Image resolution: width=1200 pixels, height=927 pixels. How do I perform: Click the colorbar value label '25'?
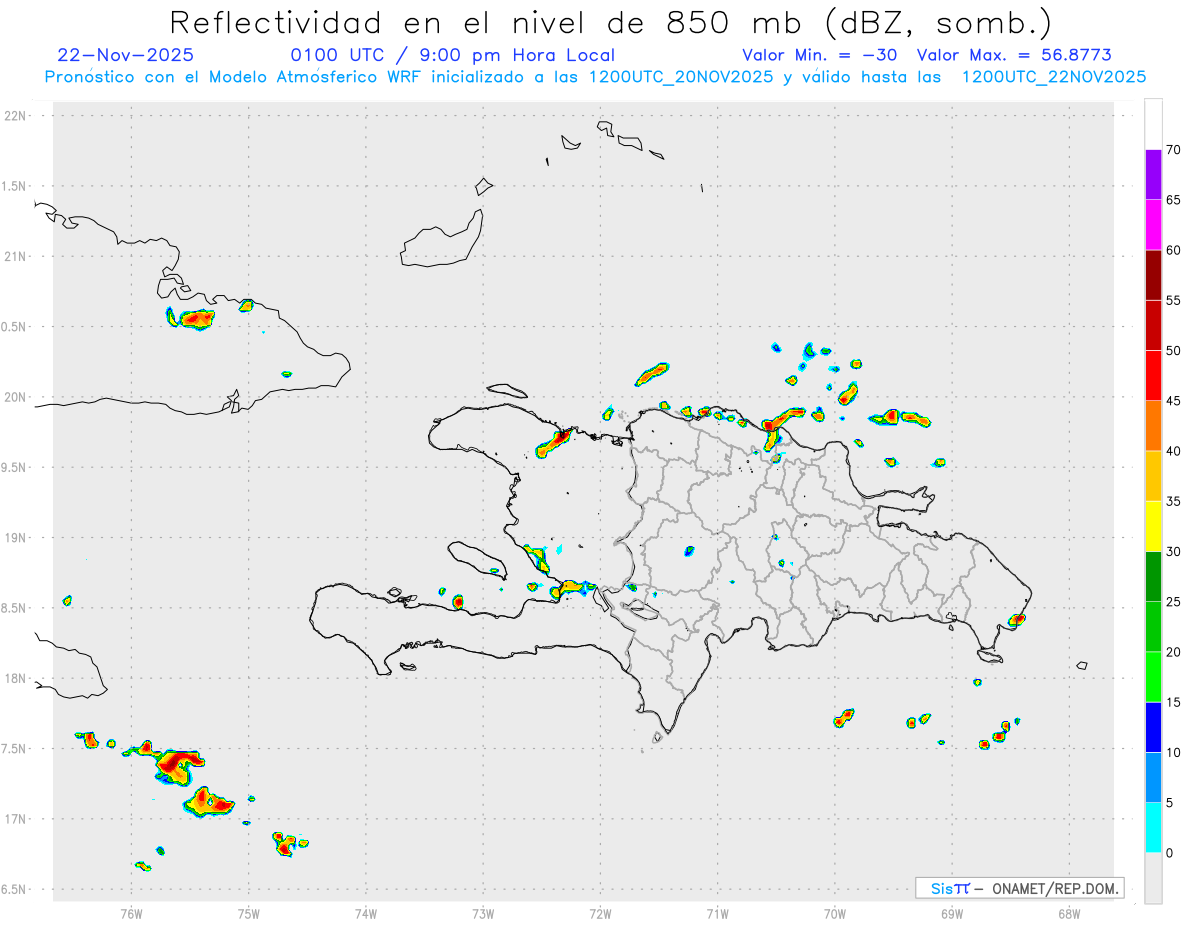click(x=1173, y=602)
